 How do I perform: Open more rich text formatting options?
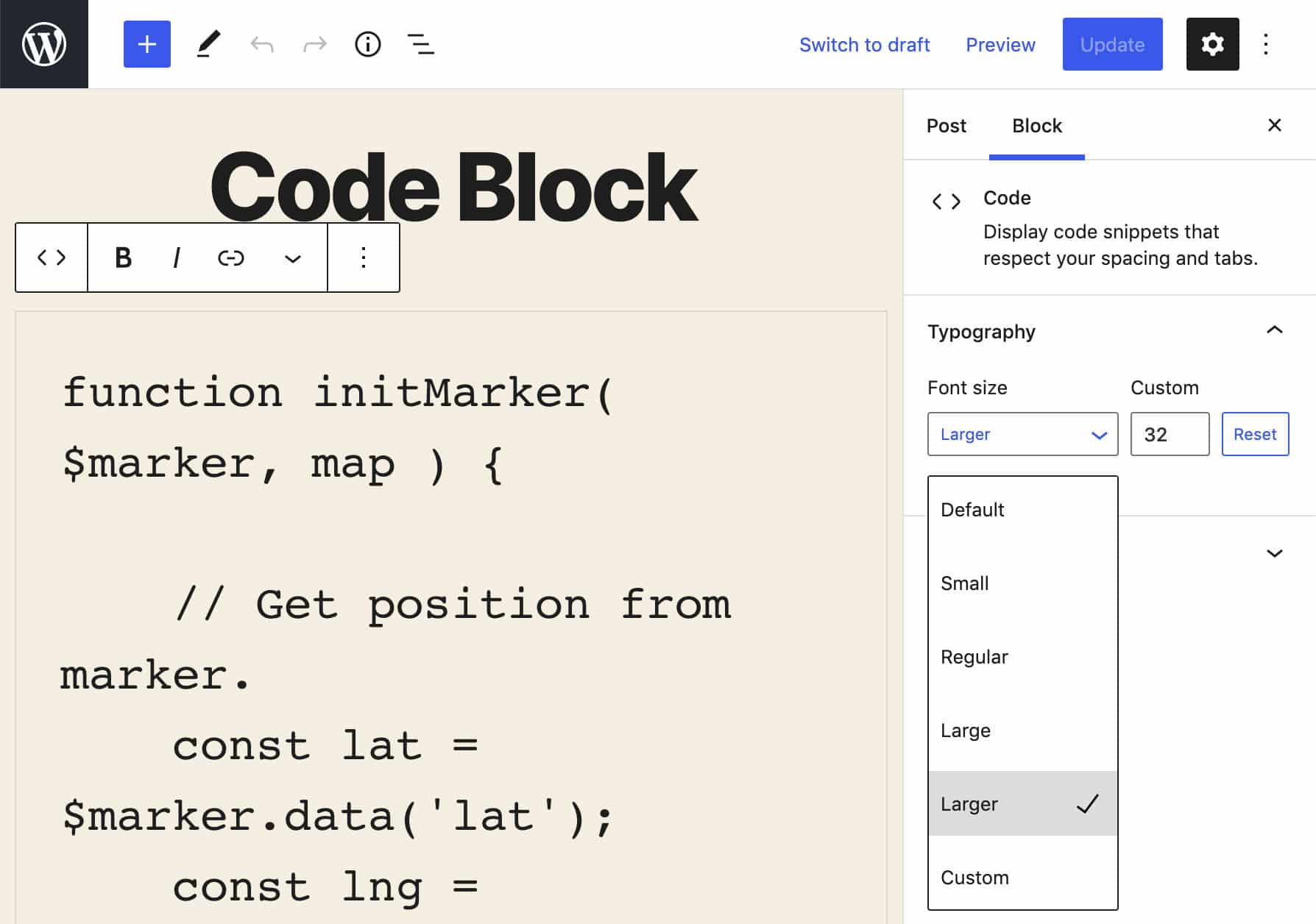[293, 258]
